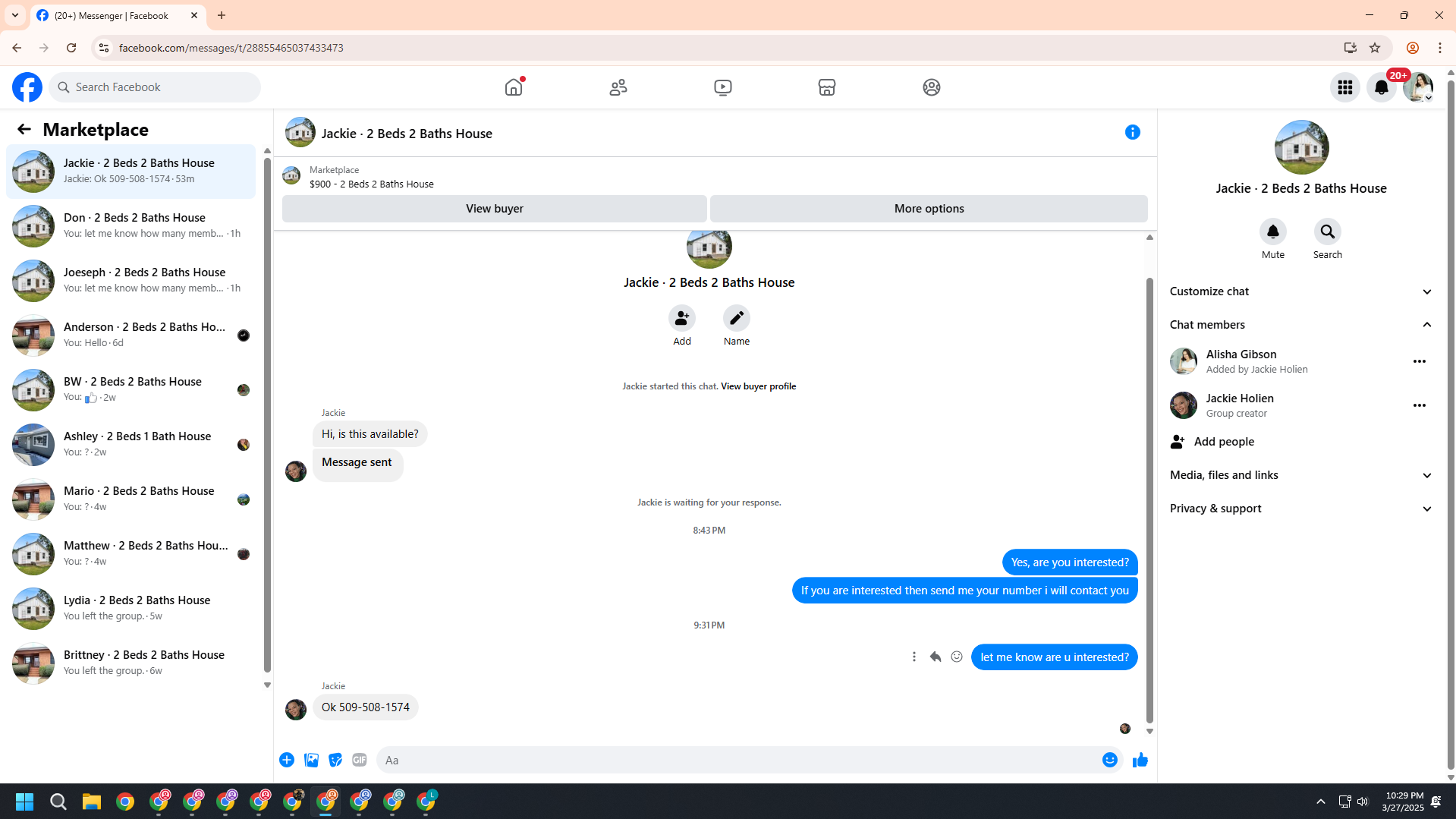Open the Facebook menu grid icon
1456x819 pixels.
(1345, 87)
